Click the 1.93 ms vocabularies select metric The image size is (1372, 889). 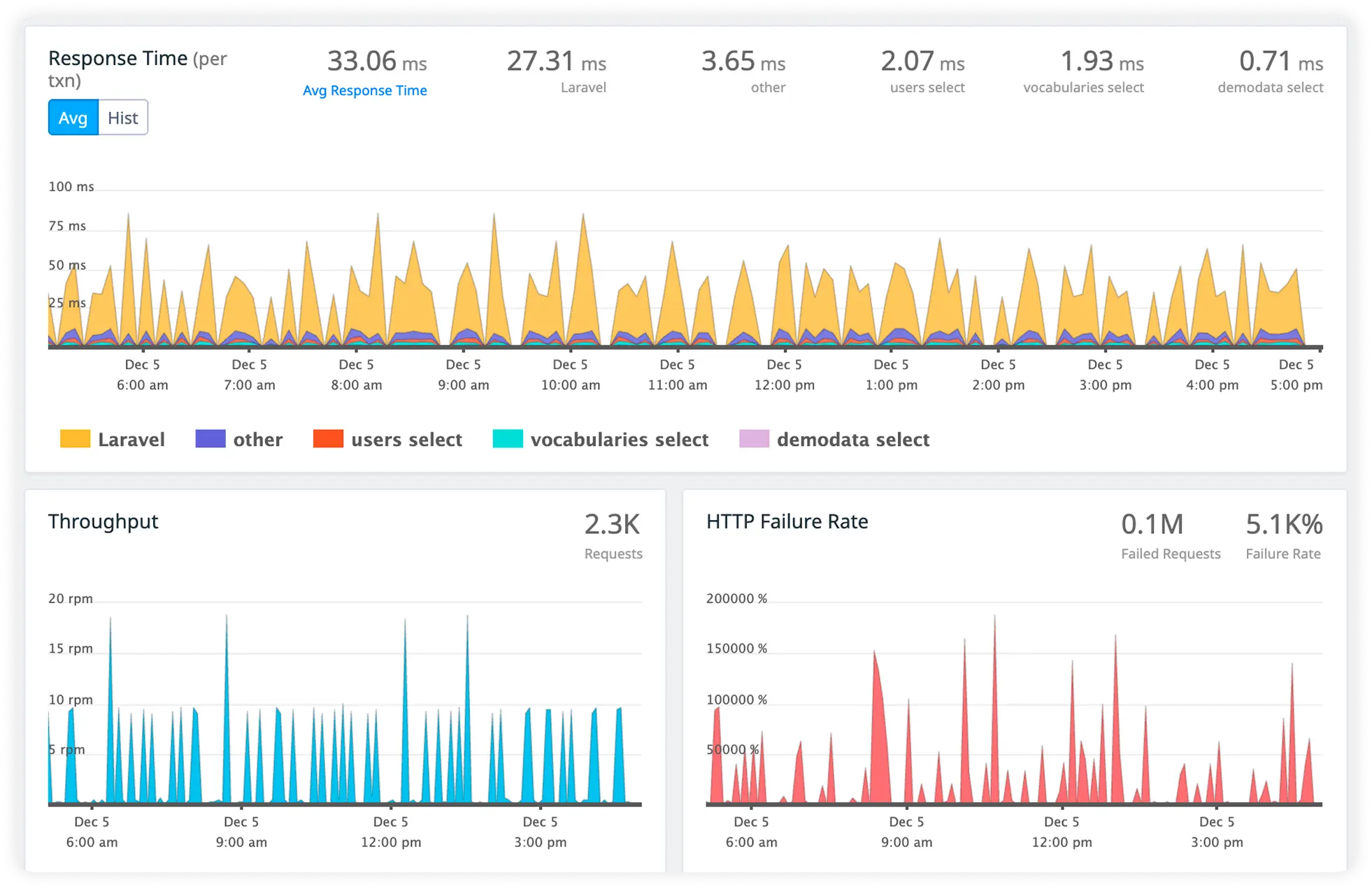(x=1101, y=62)
